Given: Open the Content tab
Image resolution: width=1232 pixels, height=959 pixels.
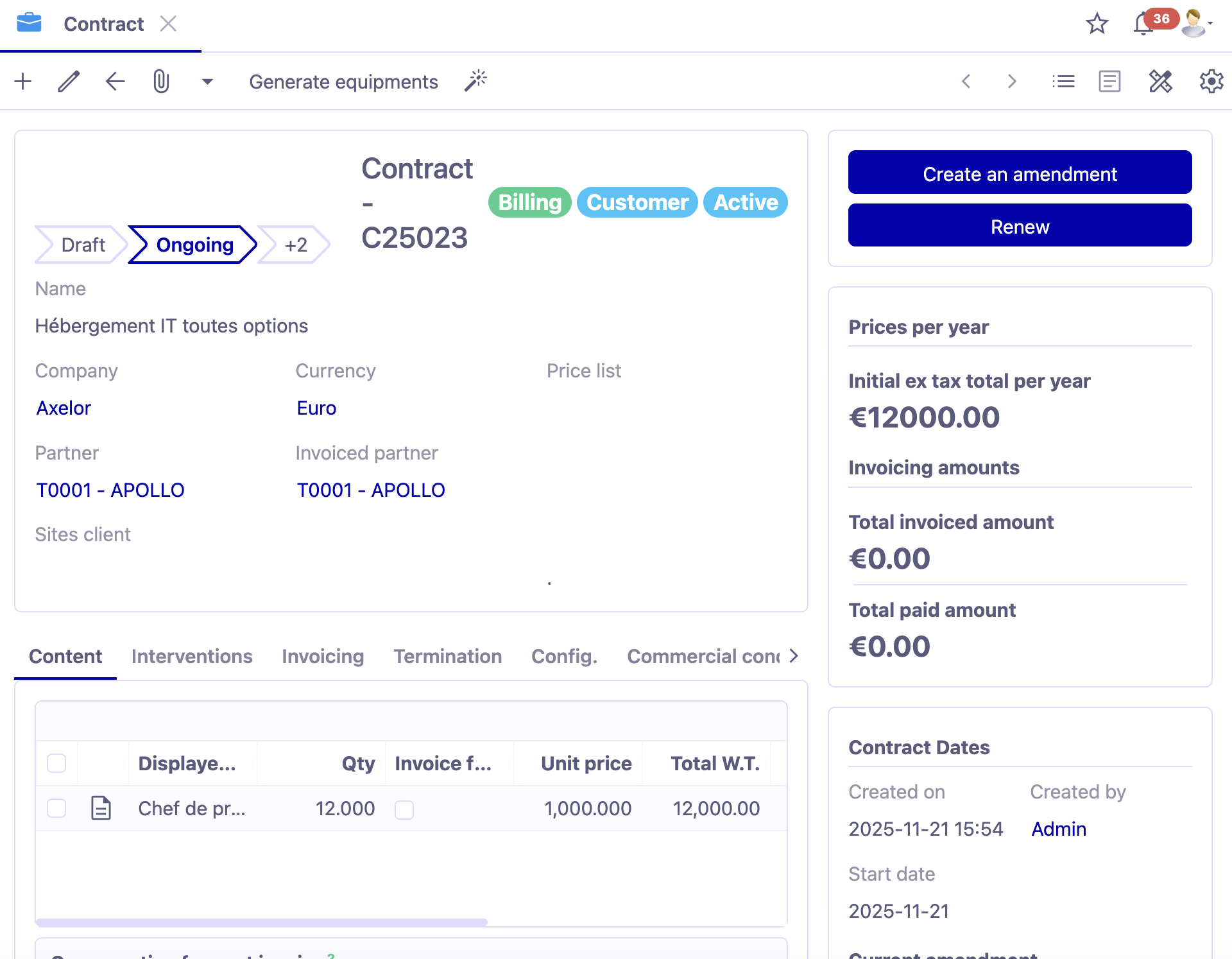Looking at the screenshot, I should (x=65, y=657).
